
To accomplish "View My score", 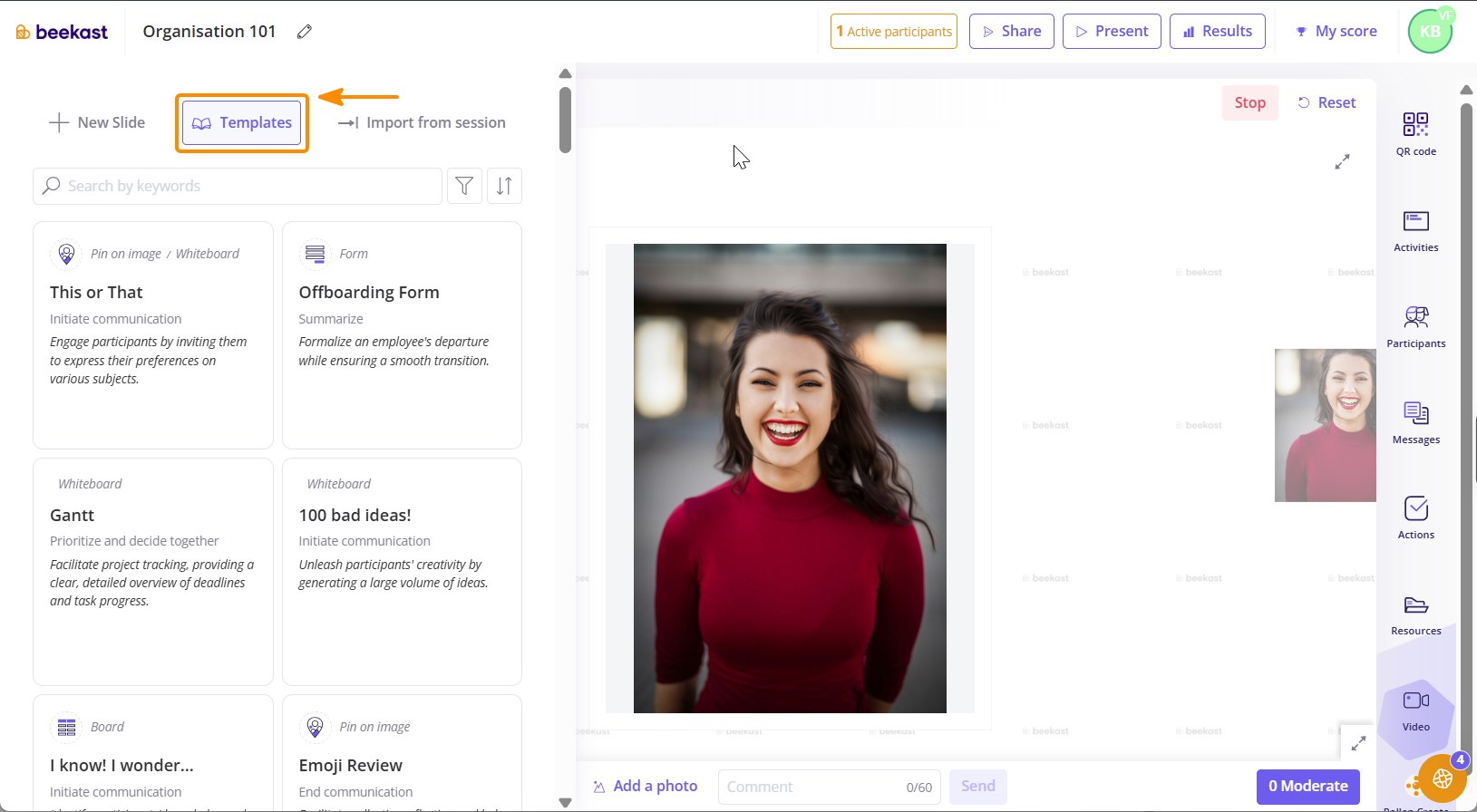I will (1336, 31).
